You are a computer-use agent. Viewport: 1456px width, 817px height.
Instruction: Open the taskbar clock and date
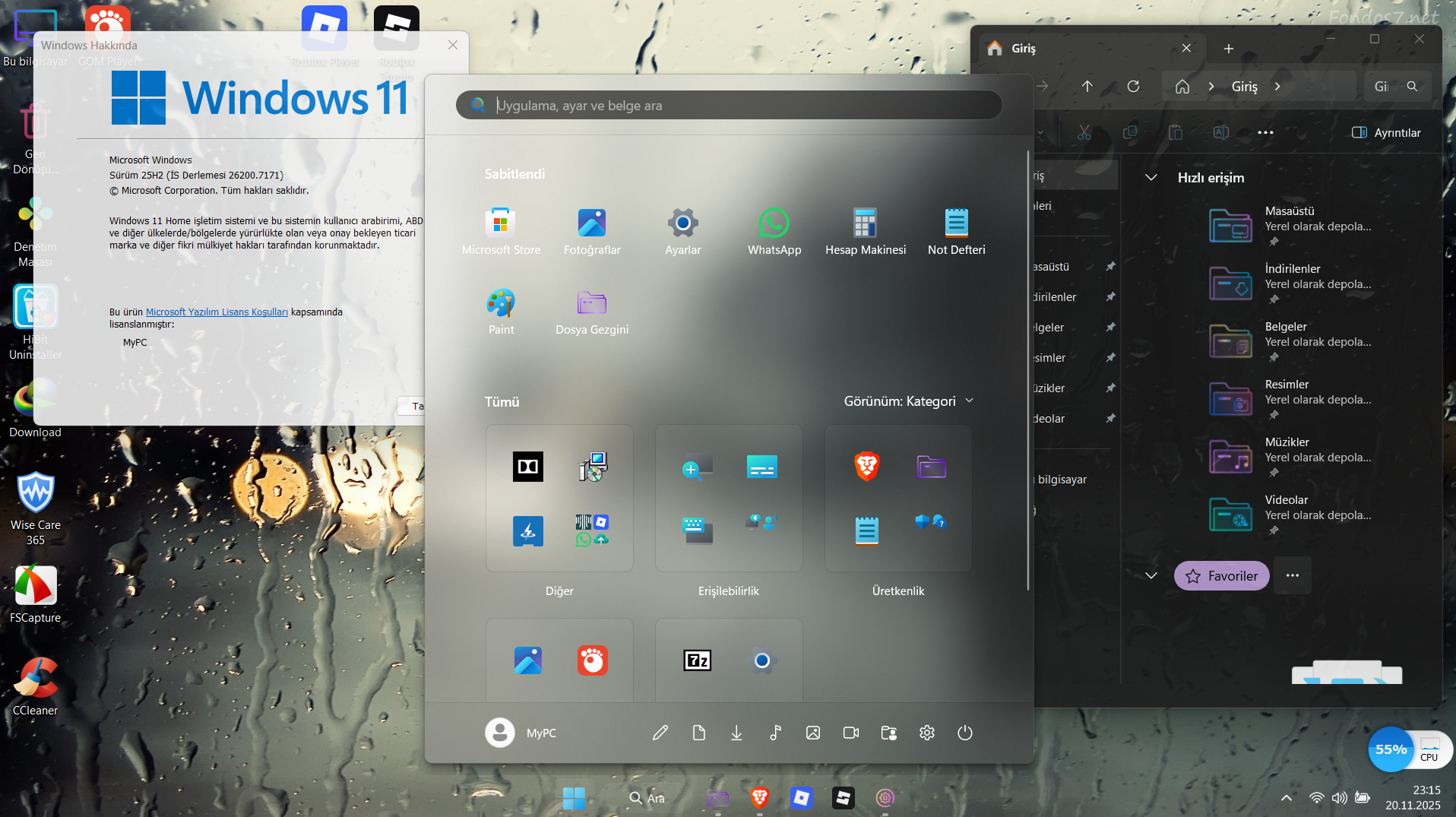[x=1413, y=798]
